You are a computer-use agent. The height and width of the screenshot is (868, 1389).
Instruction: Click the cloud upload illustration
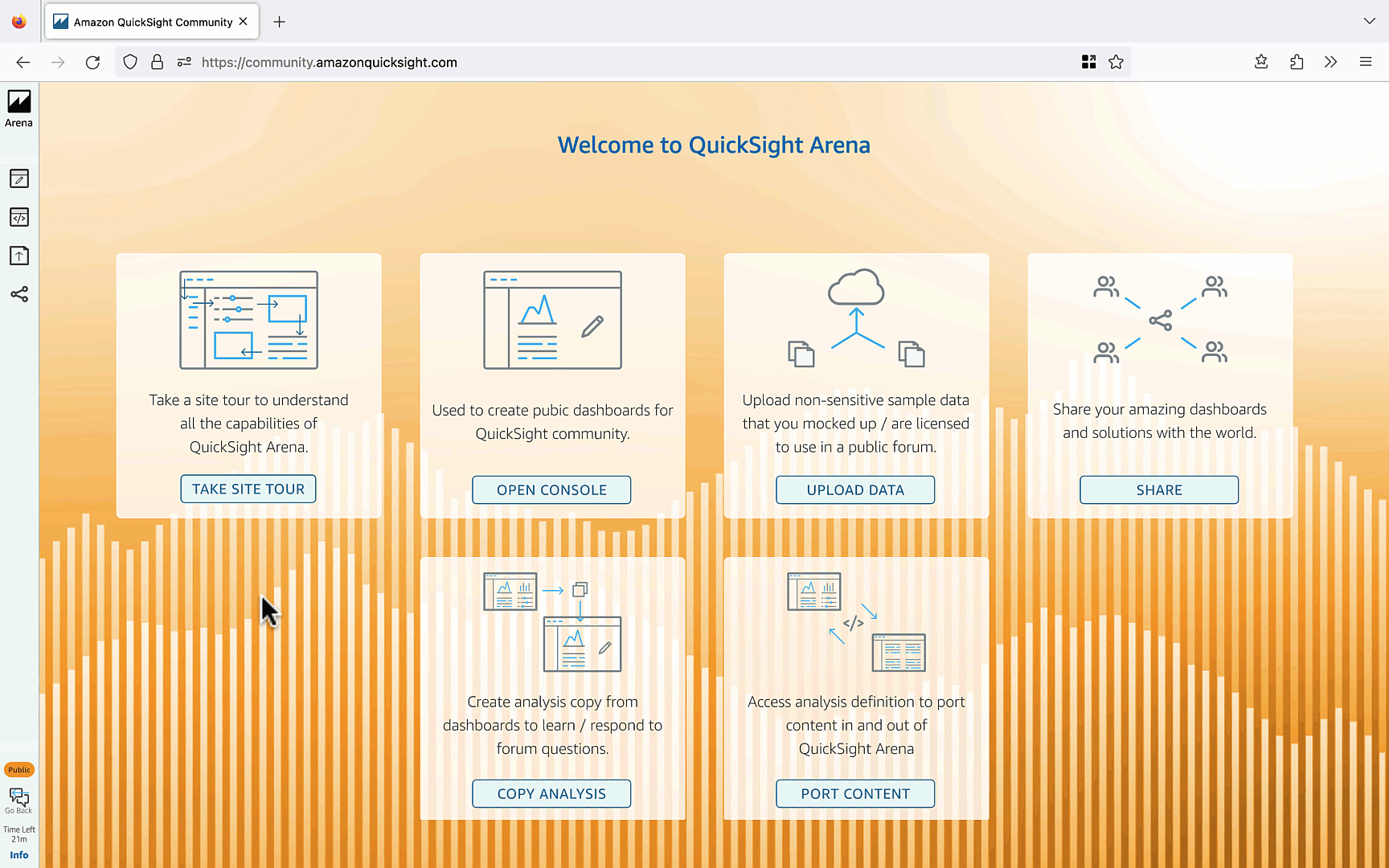pyautogui.click(x=856, y=318)
